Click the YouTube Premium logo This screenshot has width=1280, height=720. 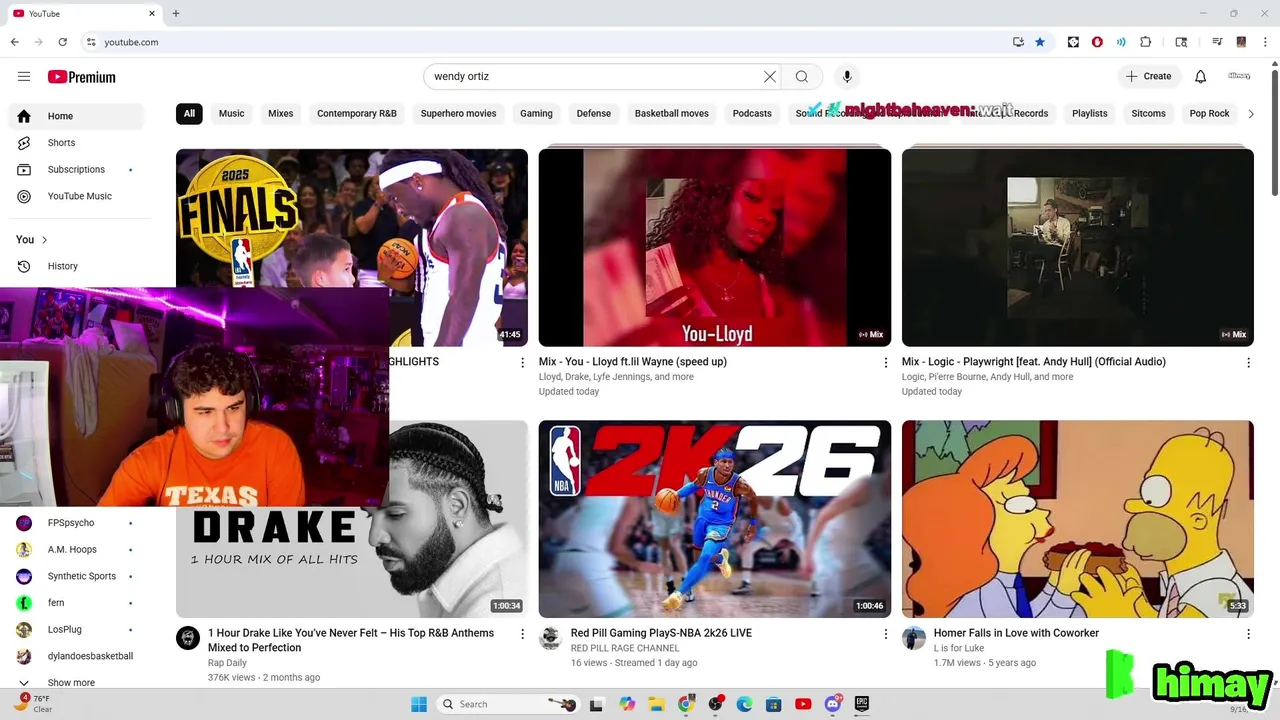pyautogui.click(x=81, y=77)
